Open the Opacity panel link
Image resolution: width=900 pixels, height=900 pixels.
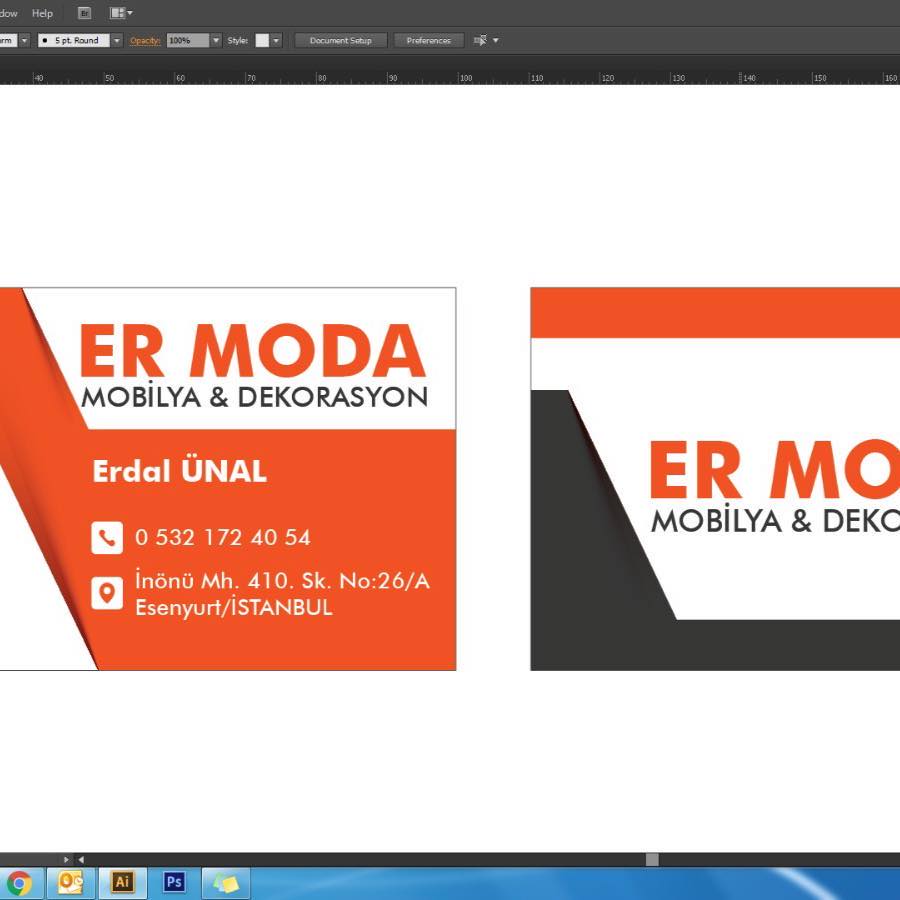coord(145,40)
